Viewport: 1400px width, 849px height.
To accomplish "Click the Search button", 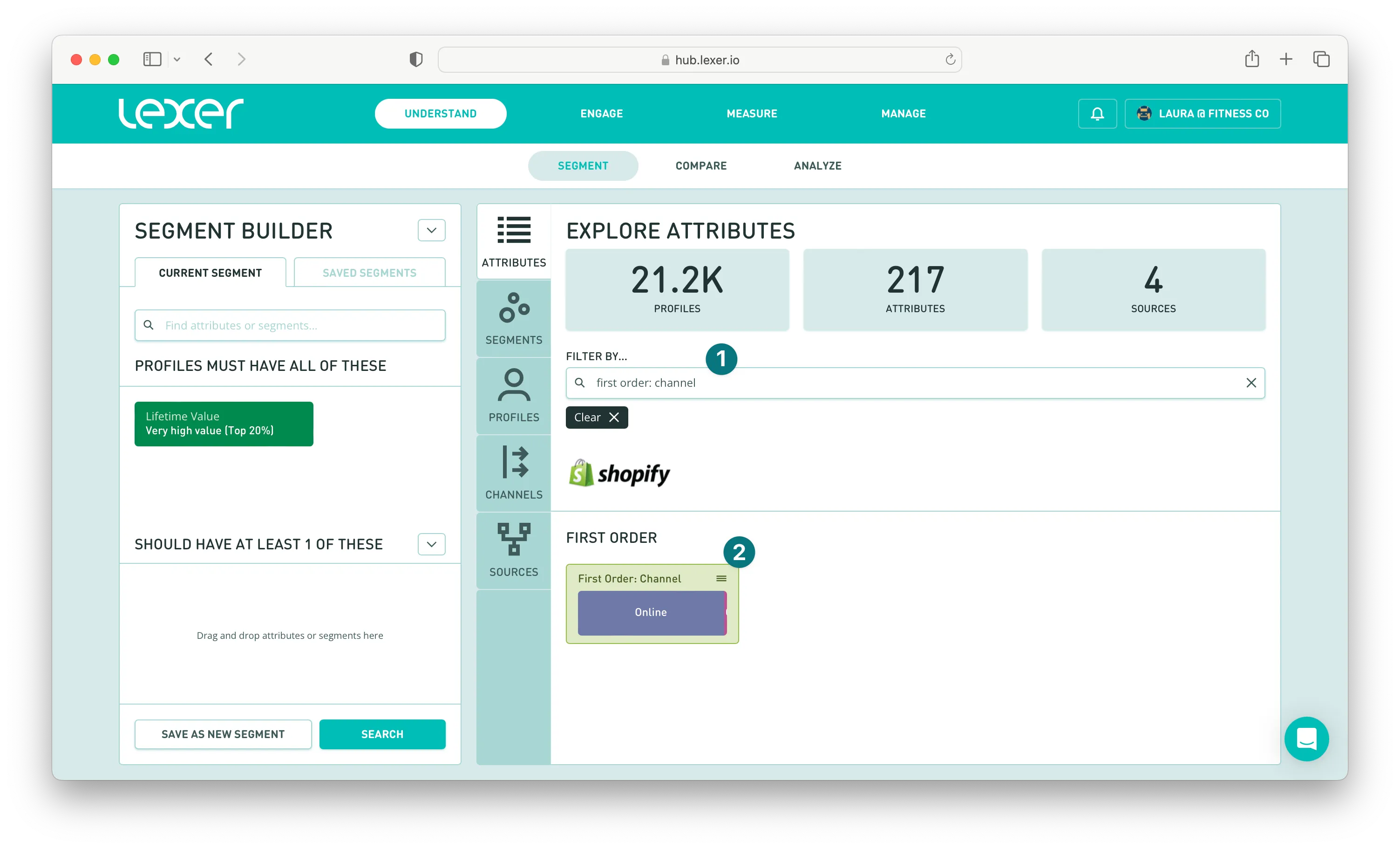I will [382, 734].
